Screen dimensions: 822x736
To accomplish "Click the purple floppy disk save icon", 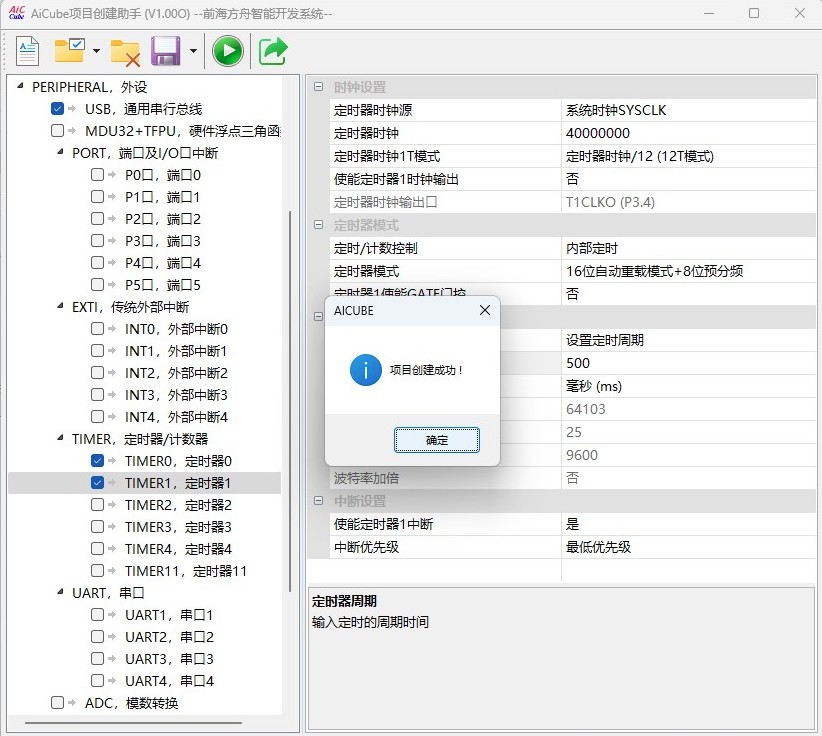I will [165, 51].
